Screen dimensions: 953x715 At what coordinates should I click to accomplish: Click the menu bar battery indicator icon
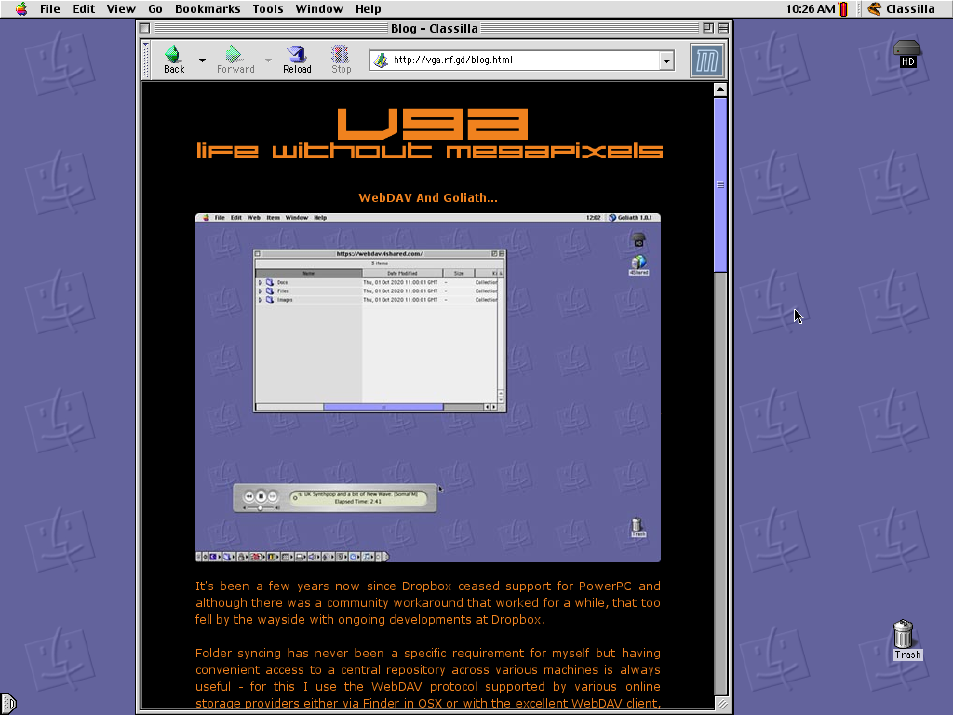coord(844,9)
